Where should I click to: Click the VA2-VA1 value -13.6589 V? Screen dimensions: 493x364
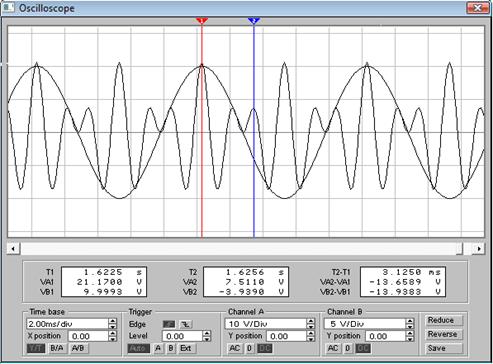(x=405, y=282)
